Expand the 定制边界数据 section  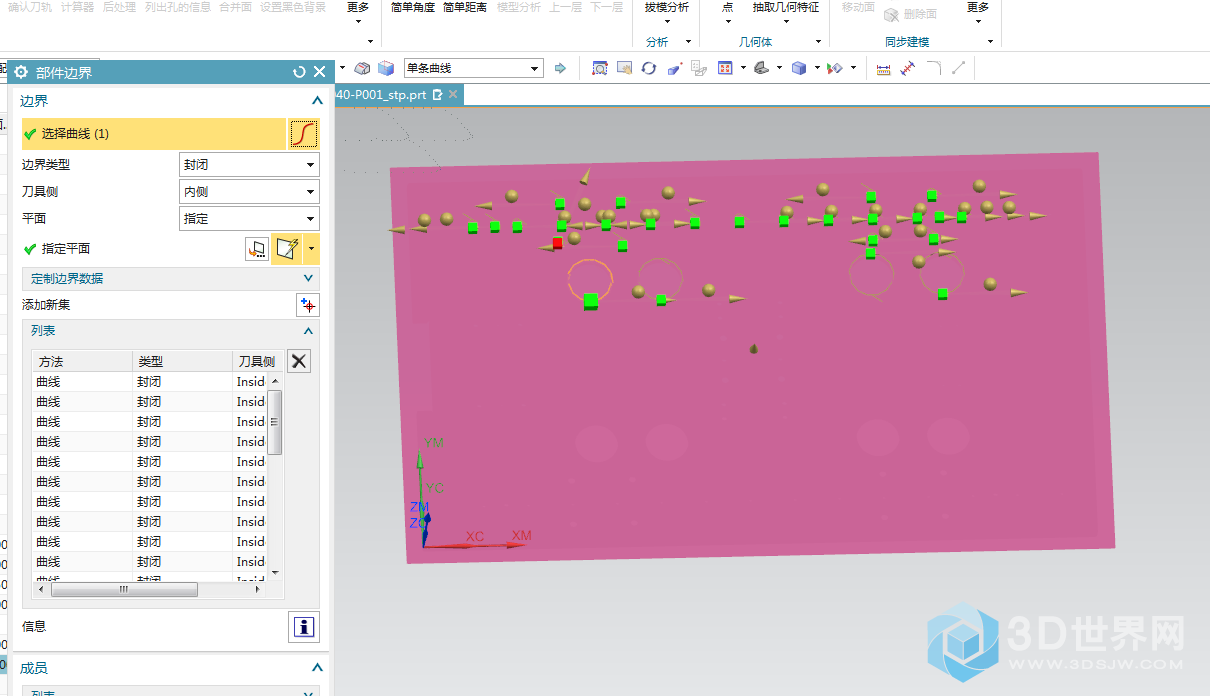[171, 279]
